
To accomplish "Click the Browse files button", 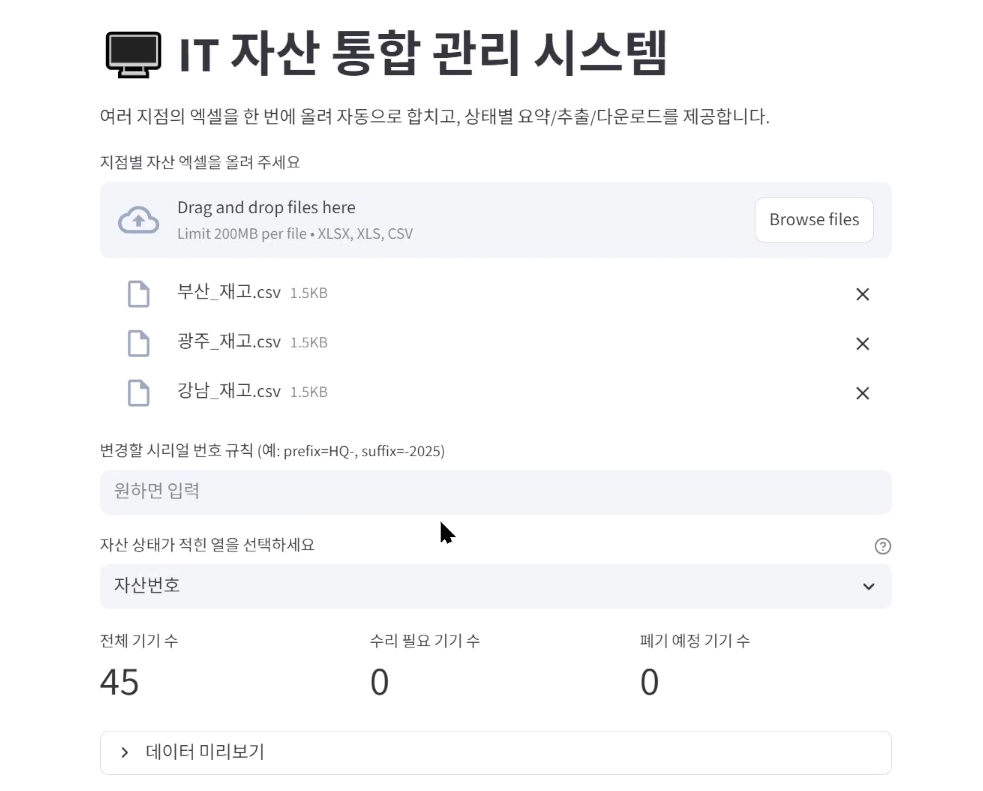I will click(x=813, y=219).
